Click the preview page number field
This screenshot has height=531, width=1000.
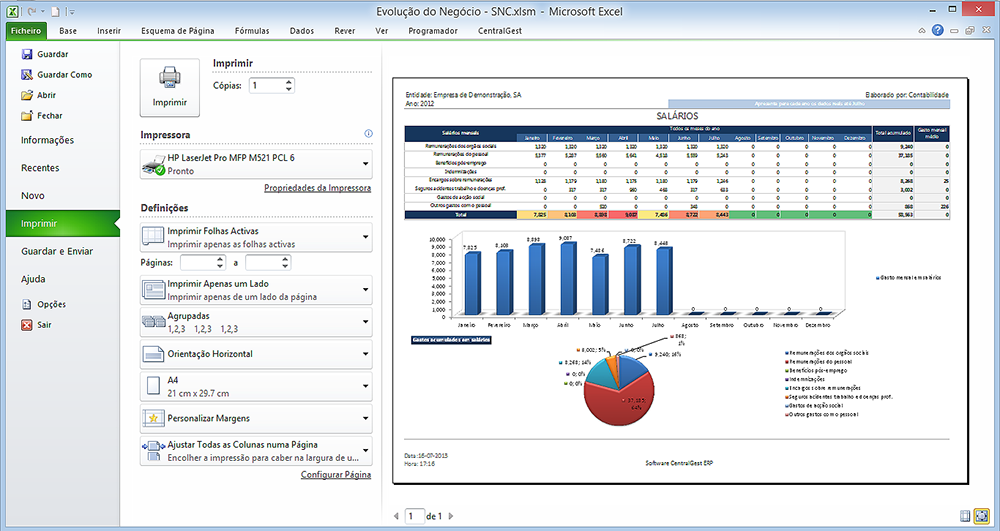coord(415,516)
